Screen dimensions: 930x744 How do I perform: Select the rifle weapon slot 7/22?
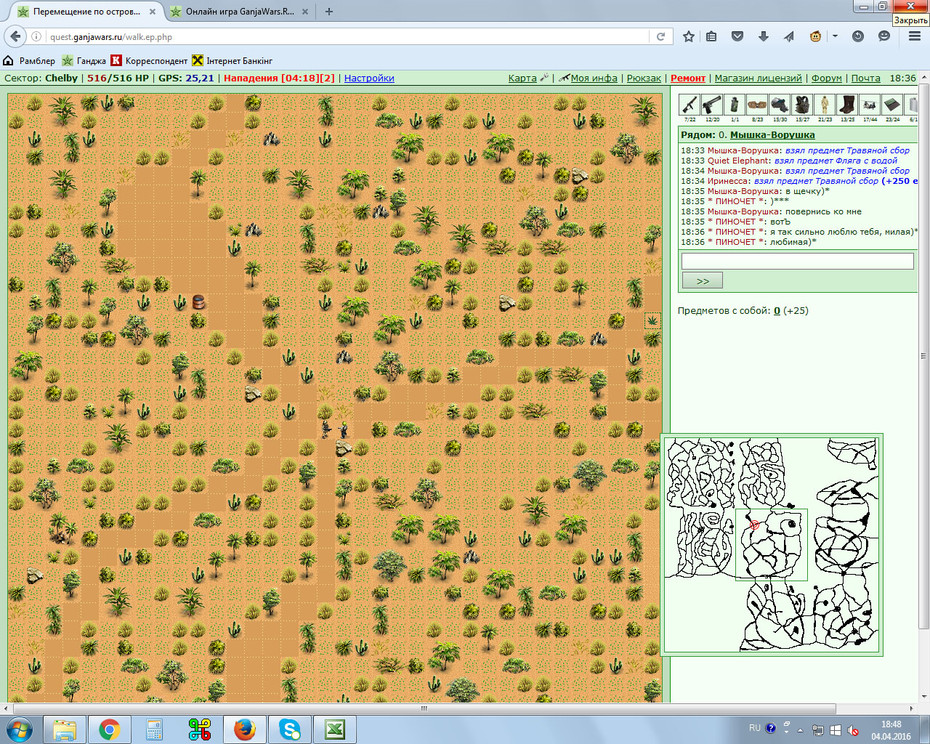point(689,105)
